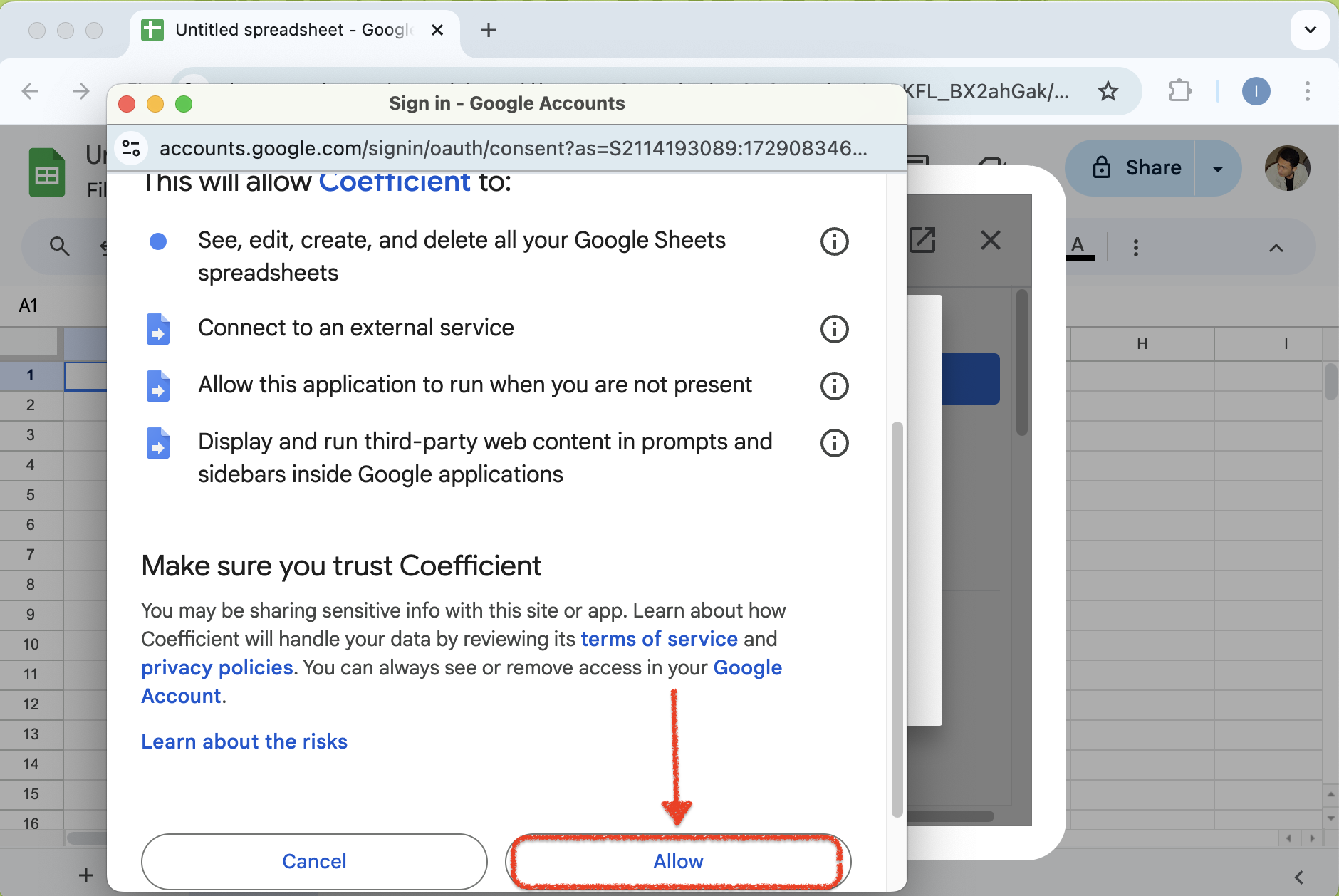Click Learn about the risks
1339x896 pixels.
(244, 741)
